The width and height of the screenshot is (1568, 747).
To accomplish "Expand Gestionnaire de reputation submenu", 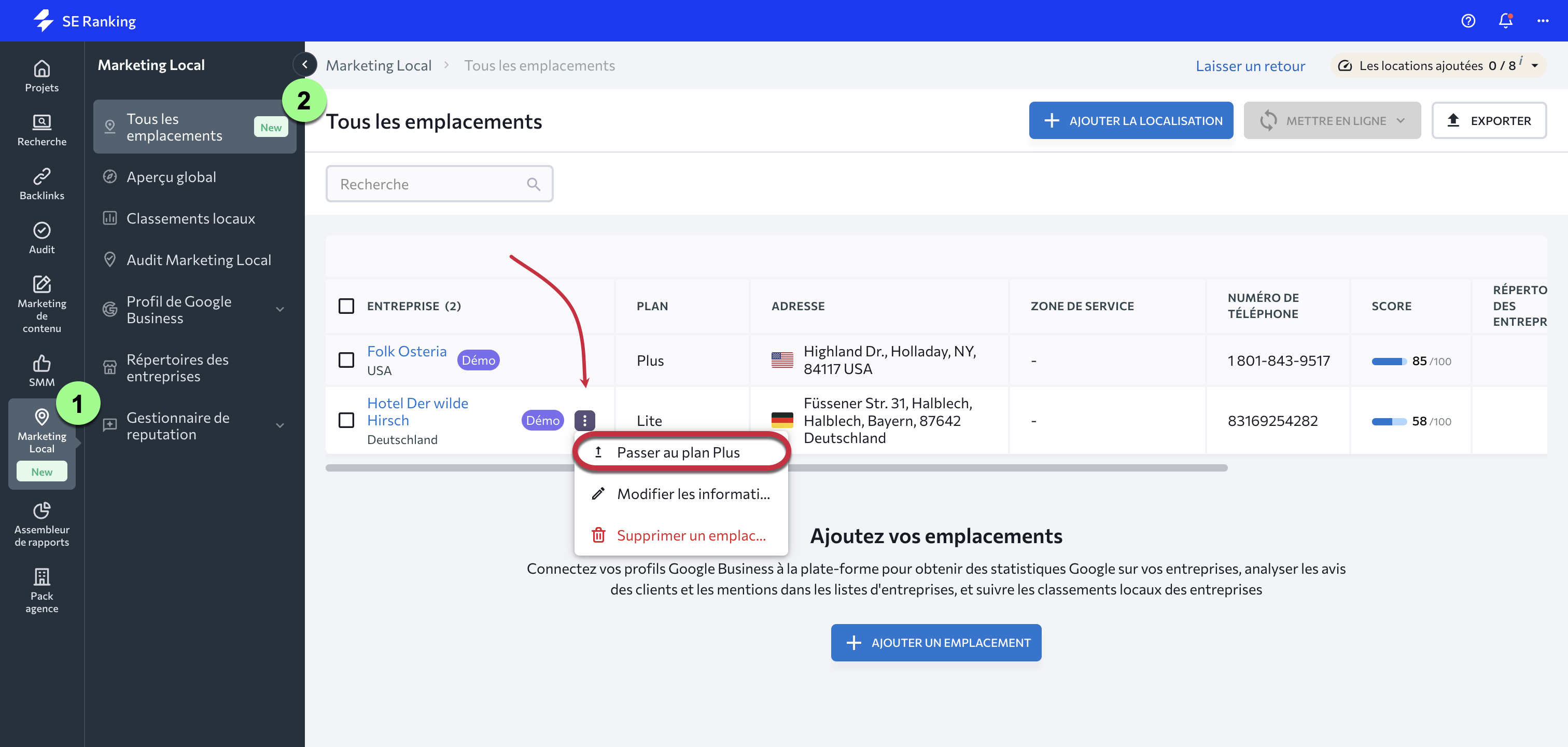I will coord(280,425).
